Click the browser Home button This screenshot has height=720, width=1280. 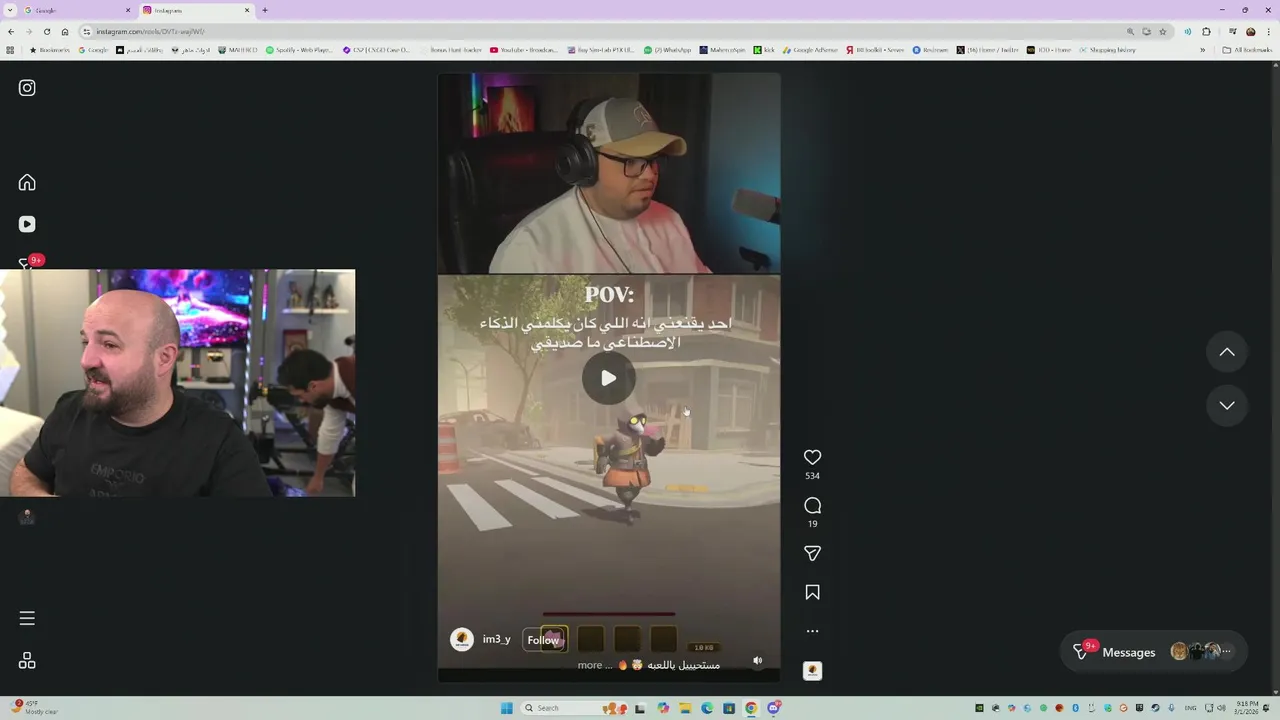(x=65, y=31)
